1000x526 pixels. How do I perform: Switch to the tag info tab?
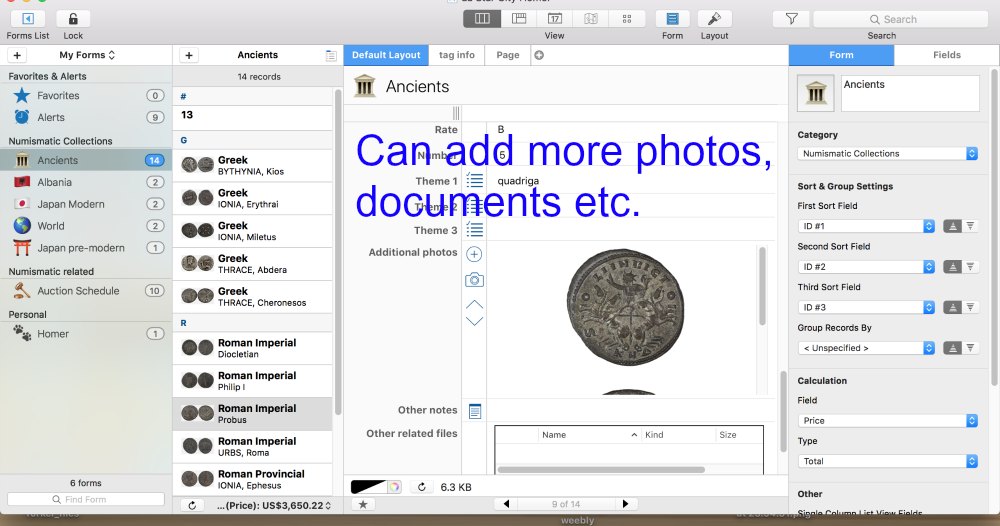pos(457,55)
